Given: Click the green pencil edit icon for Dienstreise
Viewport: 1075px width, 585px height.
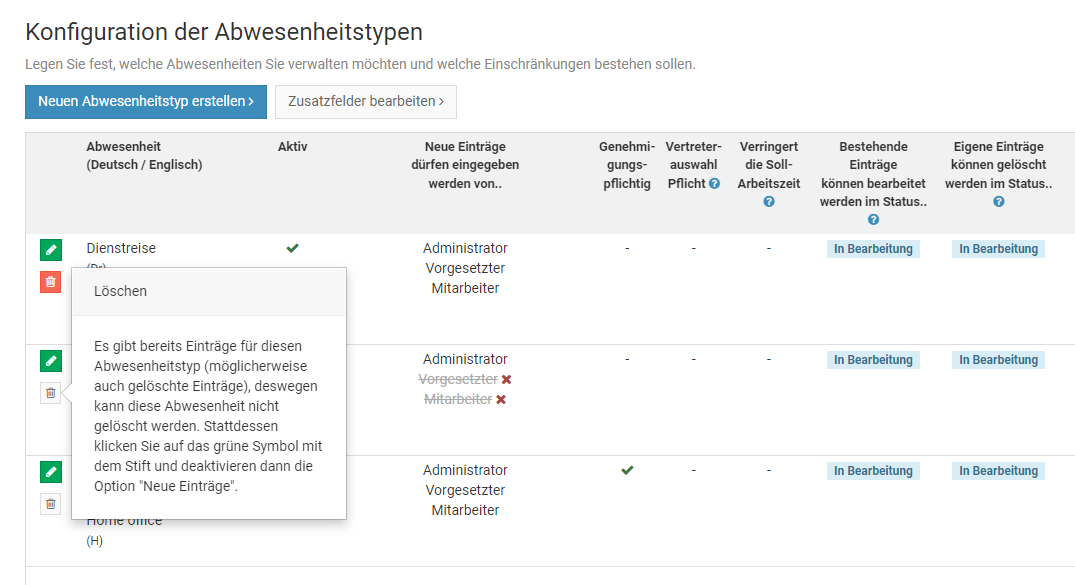Looking at the screenshot, I should 51,250.
